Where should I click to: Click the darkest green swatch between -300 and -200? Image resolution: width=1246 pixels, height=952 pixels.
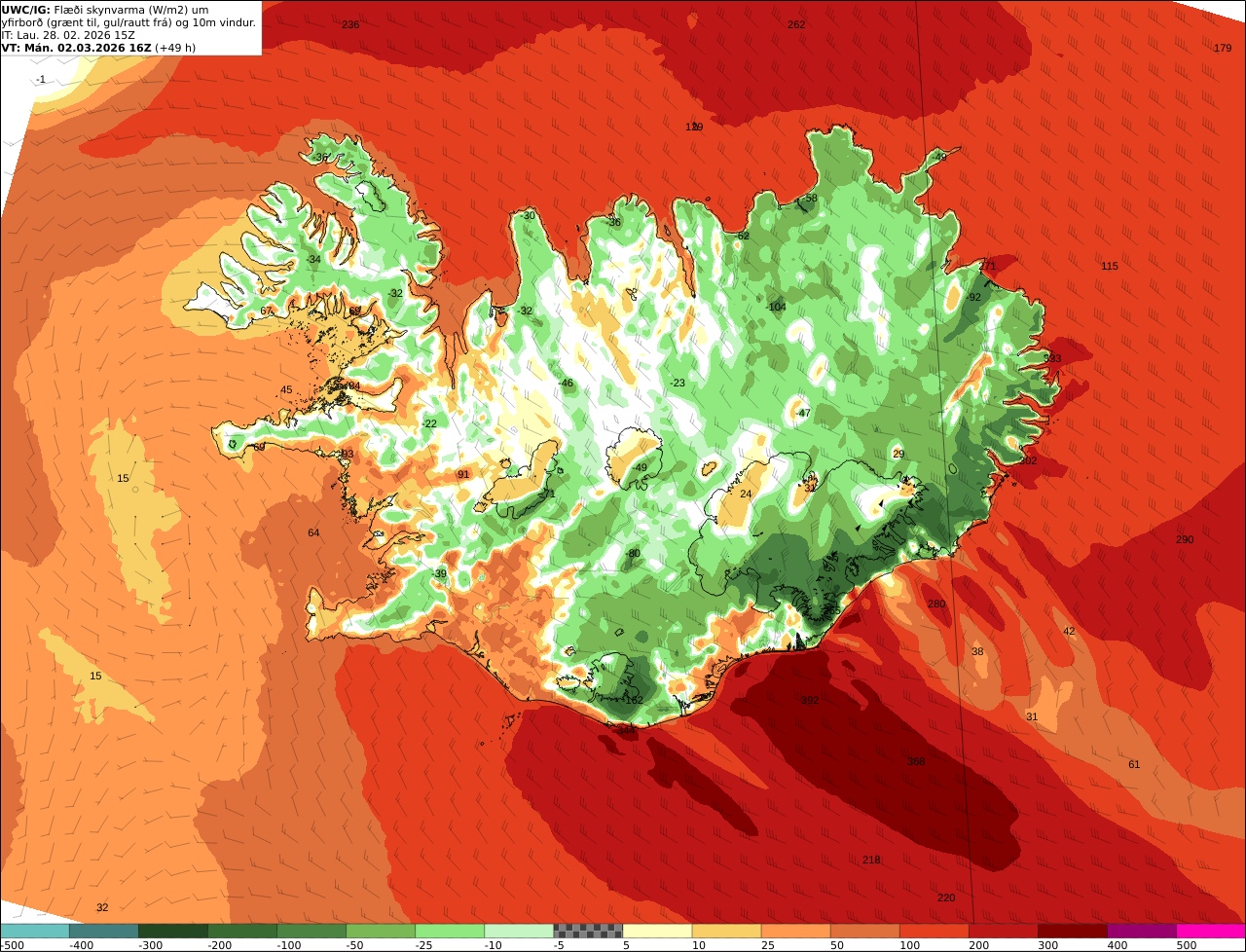point(172,931)
